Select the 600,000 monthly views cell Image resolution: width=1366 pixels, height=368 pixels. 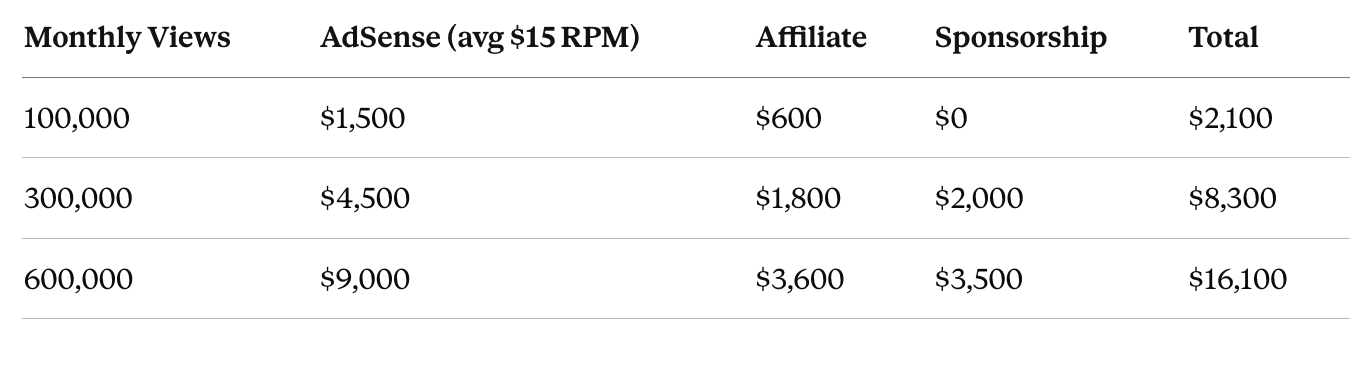[x=78, y=279]
